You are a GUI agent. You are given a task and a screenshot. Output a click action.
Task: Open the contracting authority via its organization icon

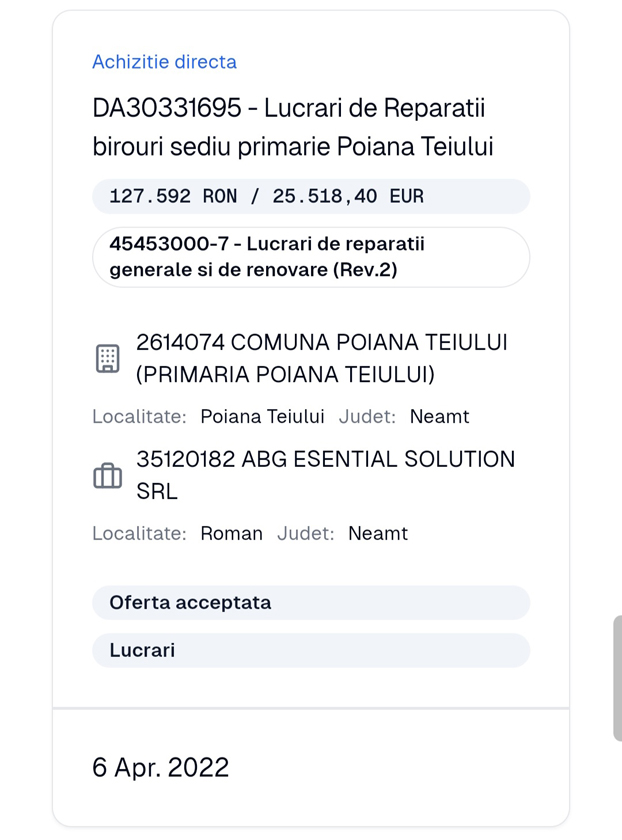(106, 357)
